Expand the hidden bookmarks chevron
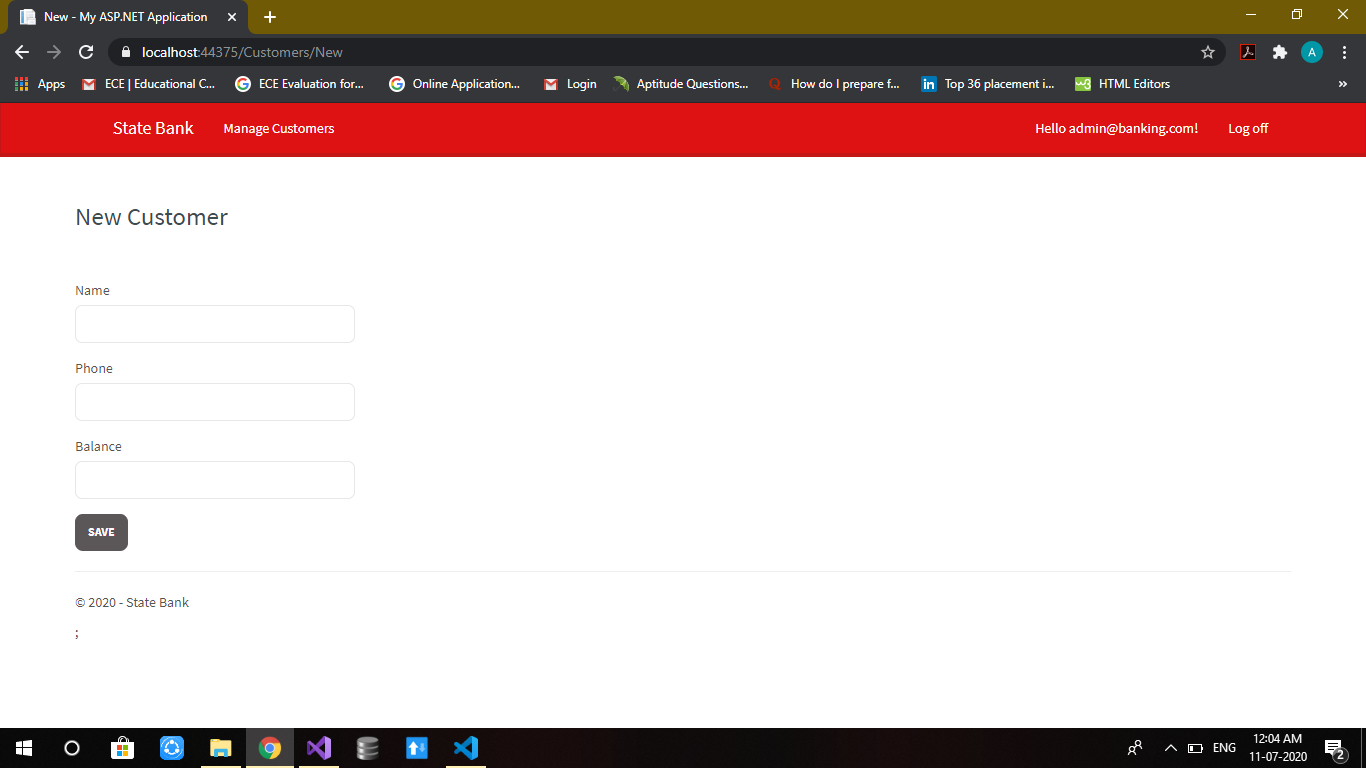Screen dimensions: 1366x768 [x=1343, y=84]
